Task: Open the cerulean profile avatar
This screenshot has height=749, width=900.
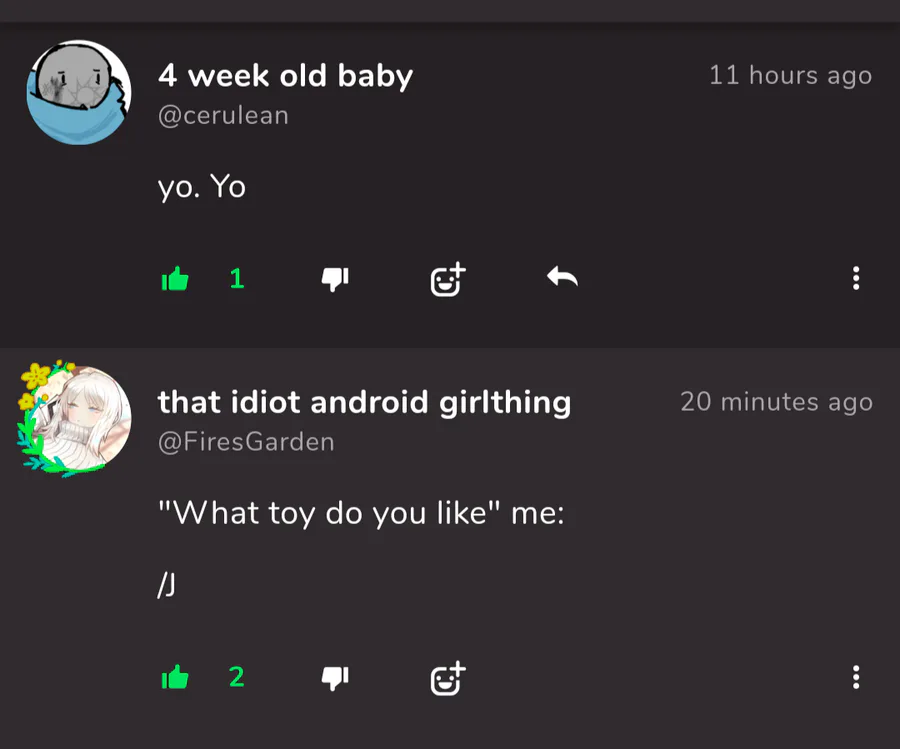Action: click(x=79, y=92)
